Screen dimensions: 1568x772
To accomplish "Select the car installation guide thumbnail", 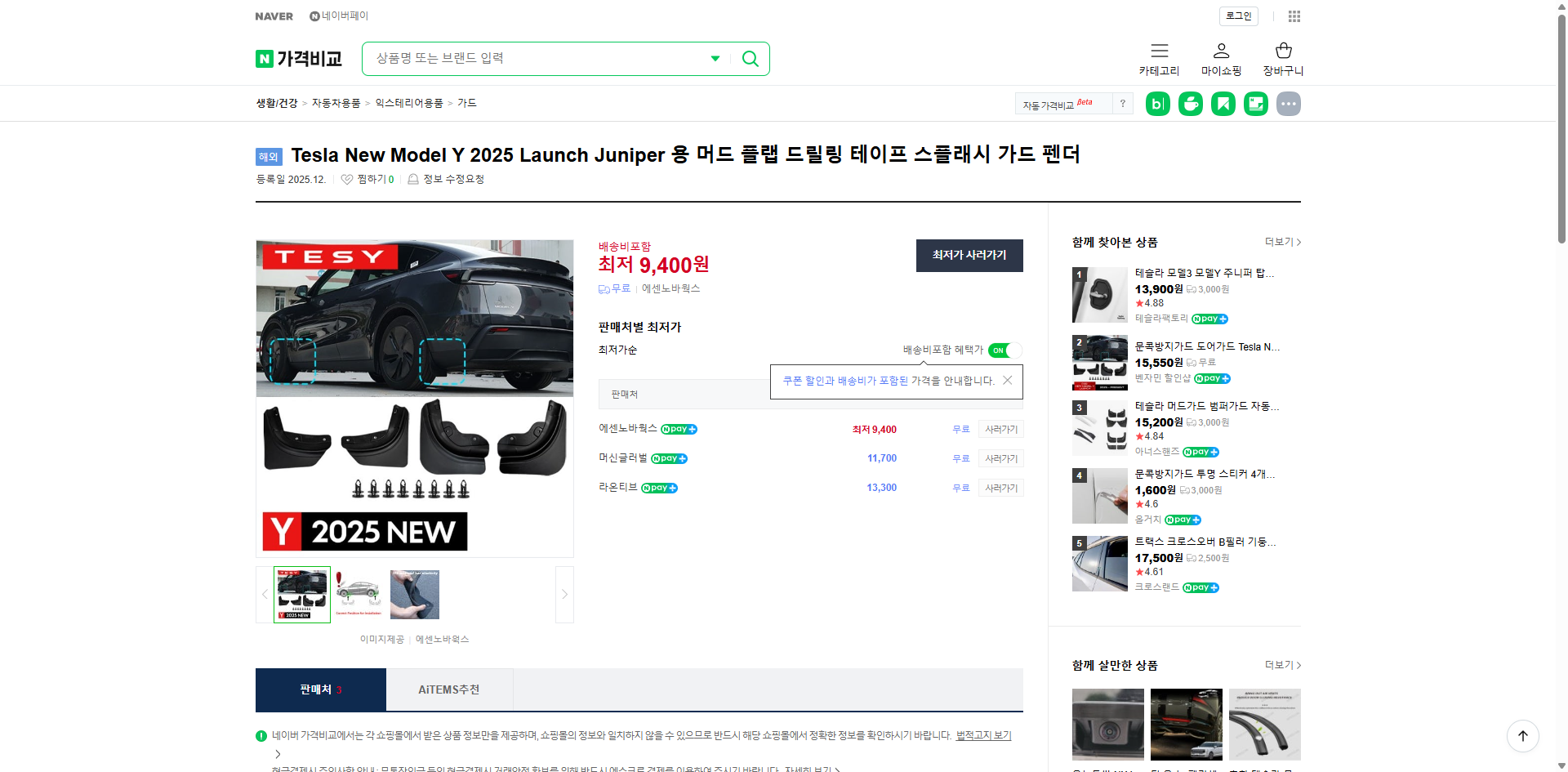I will 358,594.
